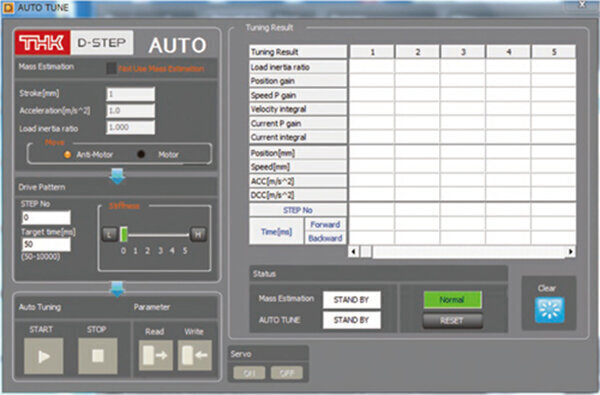Click the D-STEP product label

pyautogui.click(x=102, y=42)
